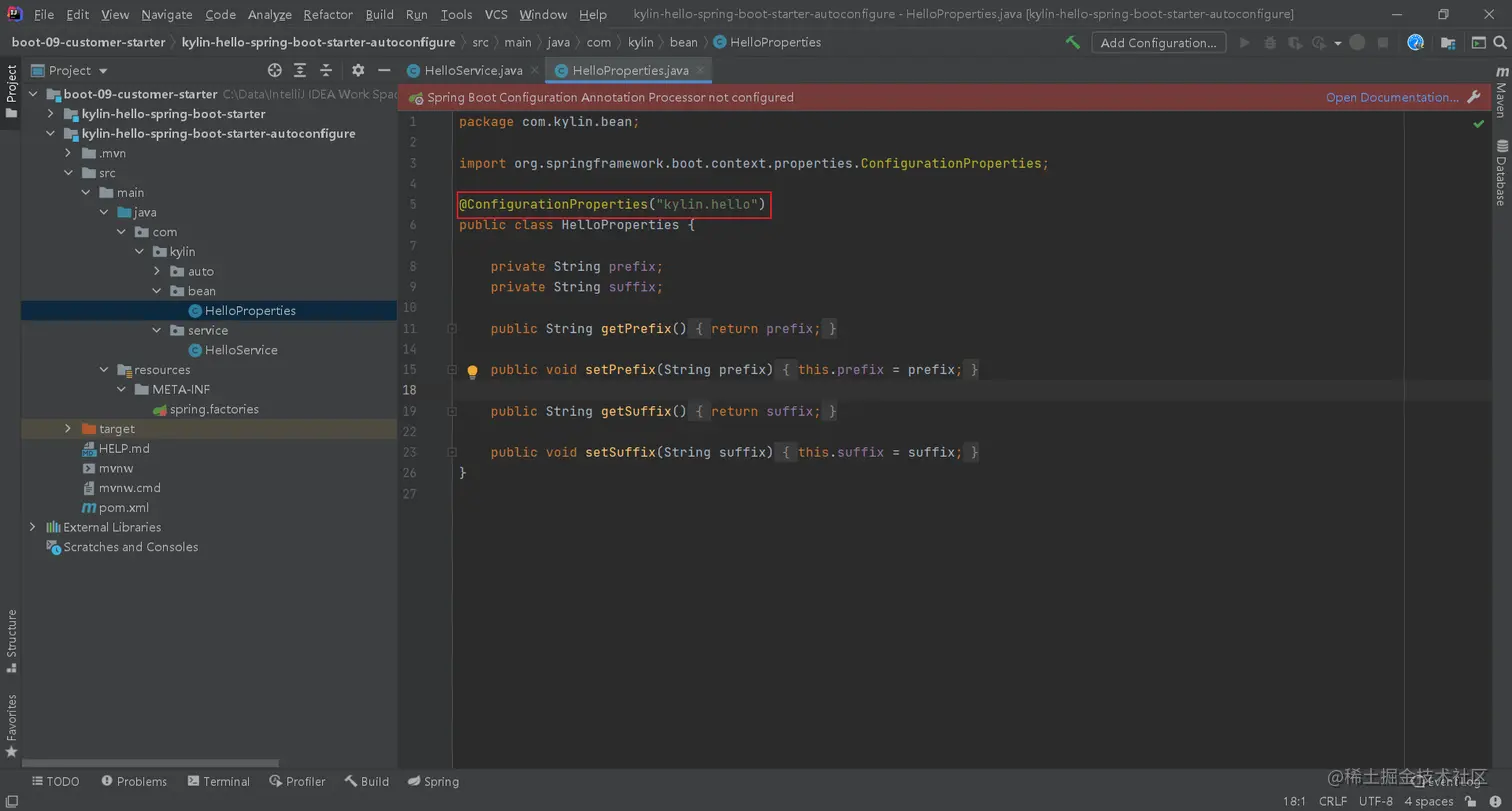This screenshot has height=811, width=1512.
Task: Open the Database tool window
Action: tap(1501, 172)
